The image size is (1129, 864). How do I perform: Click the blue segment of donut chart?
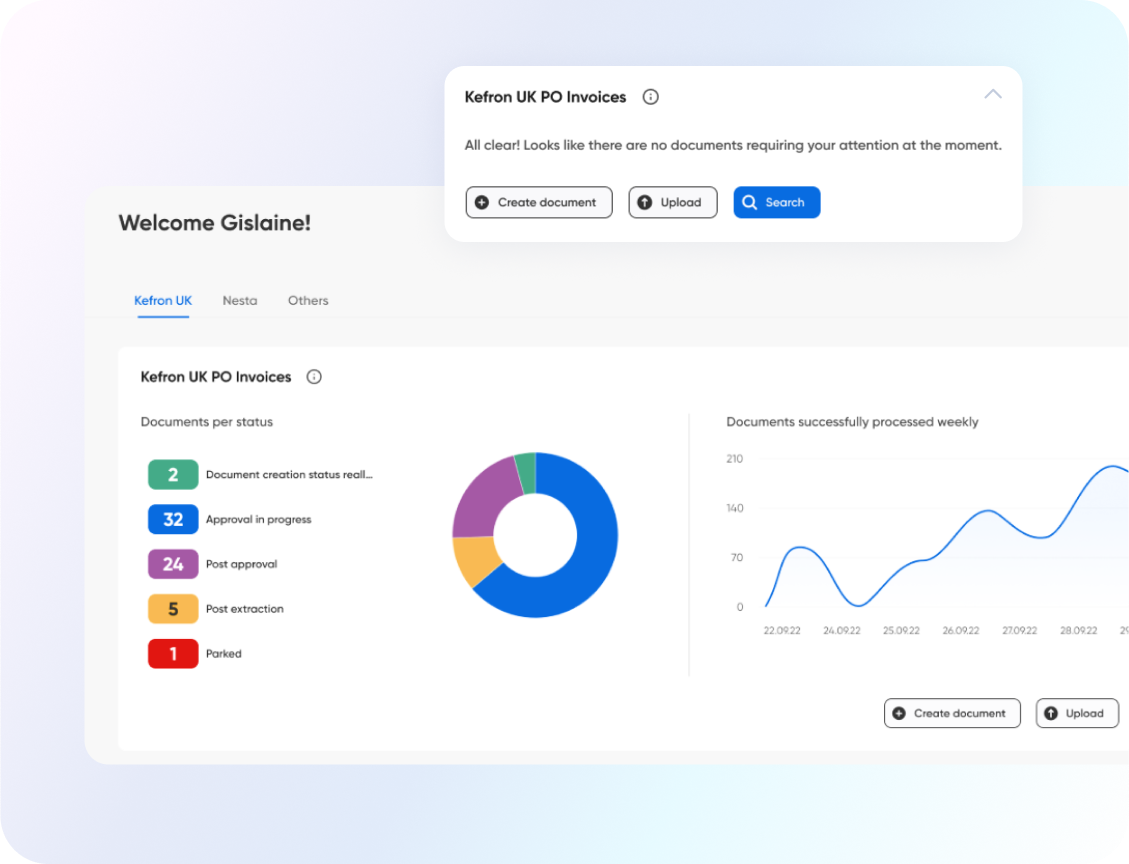pos(594,547)
